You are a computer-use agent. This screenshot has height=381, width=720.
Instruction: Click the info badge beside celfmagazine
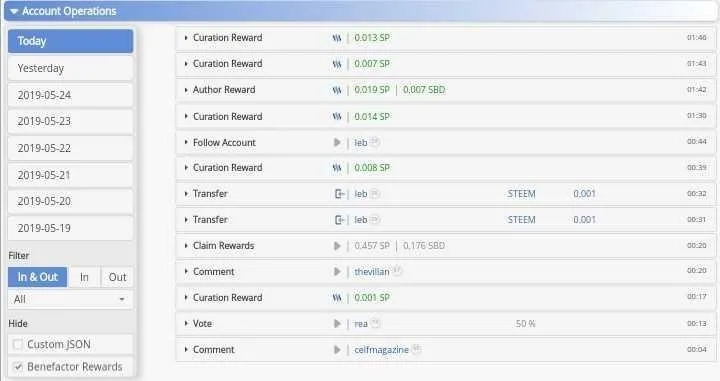(416, 349)
